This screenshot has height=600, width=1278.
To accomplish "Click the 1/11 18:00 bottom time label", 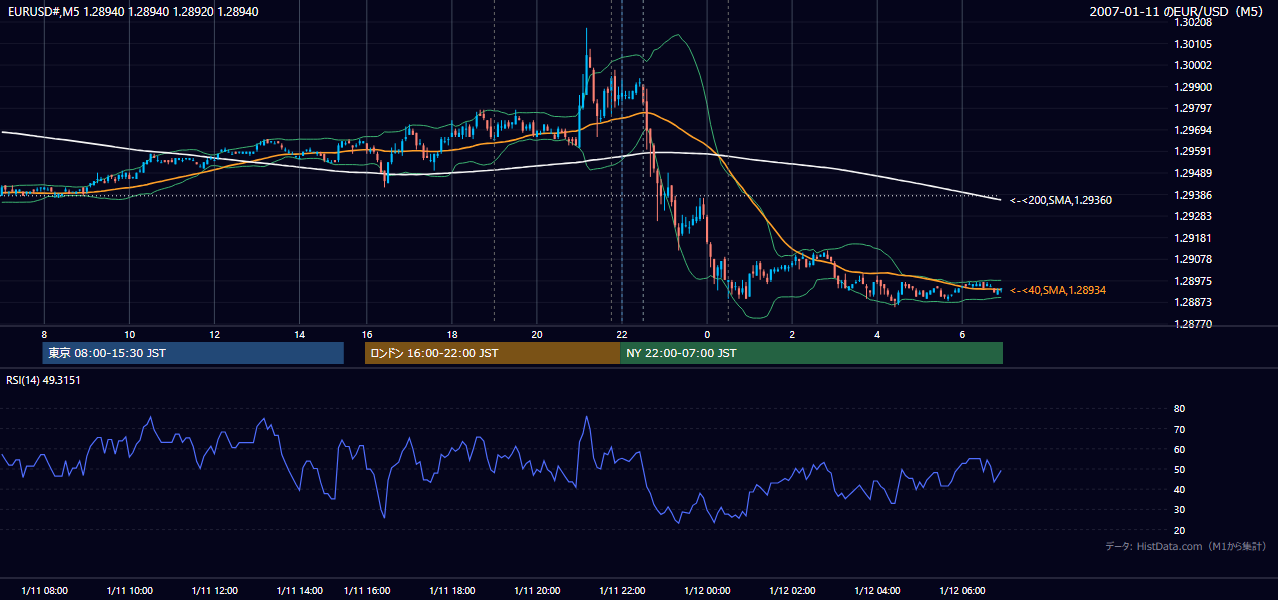I will click(x=452, y=590).
